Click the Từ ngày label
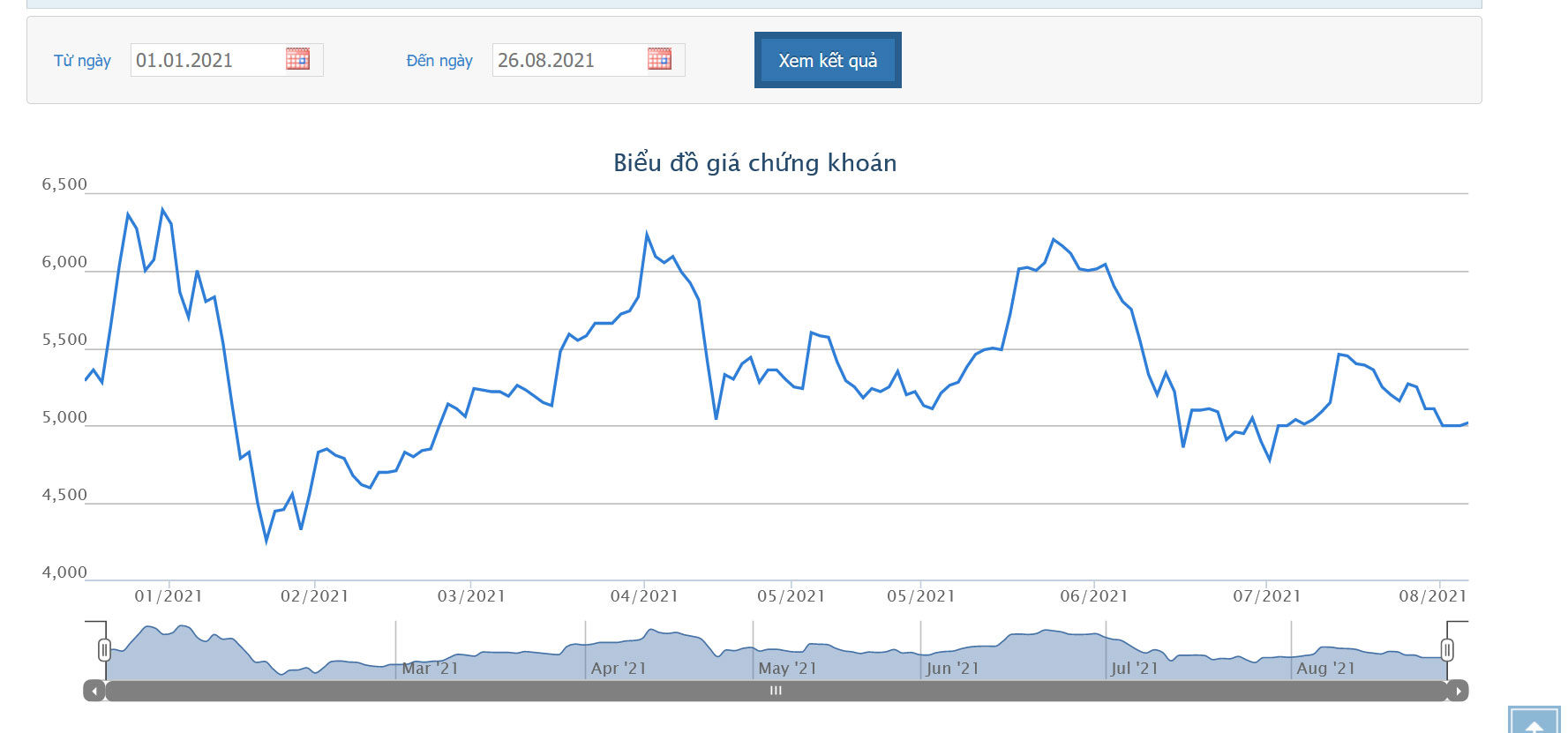The width and height of the screenshot is (1568, 733). coord(82,61)
